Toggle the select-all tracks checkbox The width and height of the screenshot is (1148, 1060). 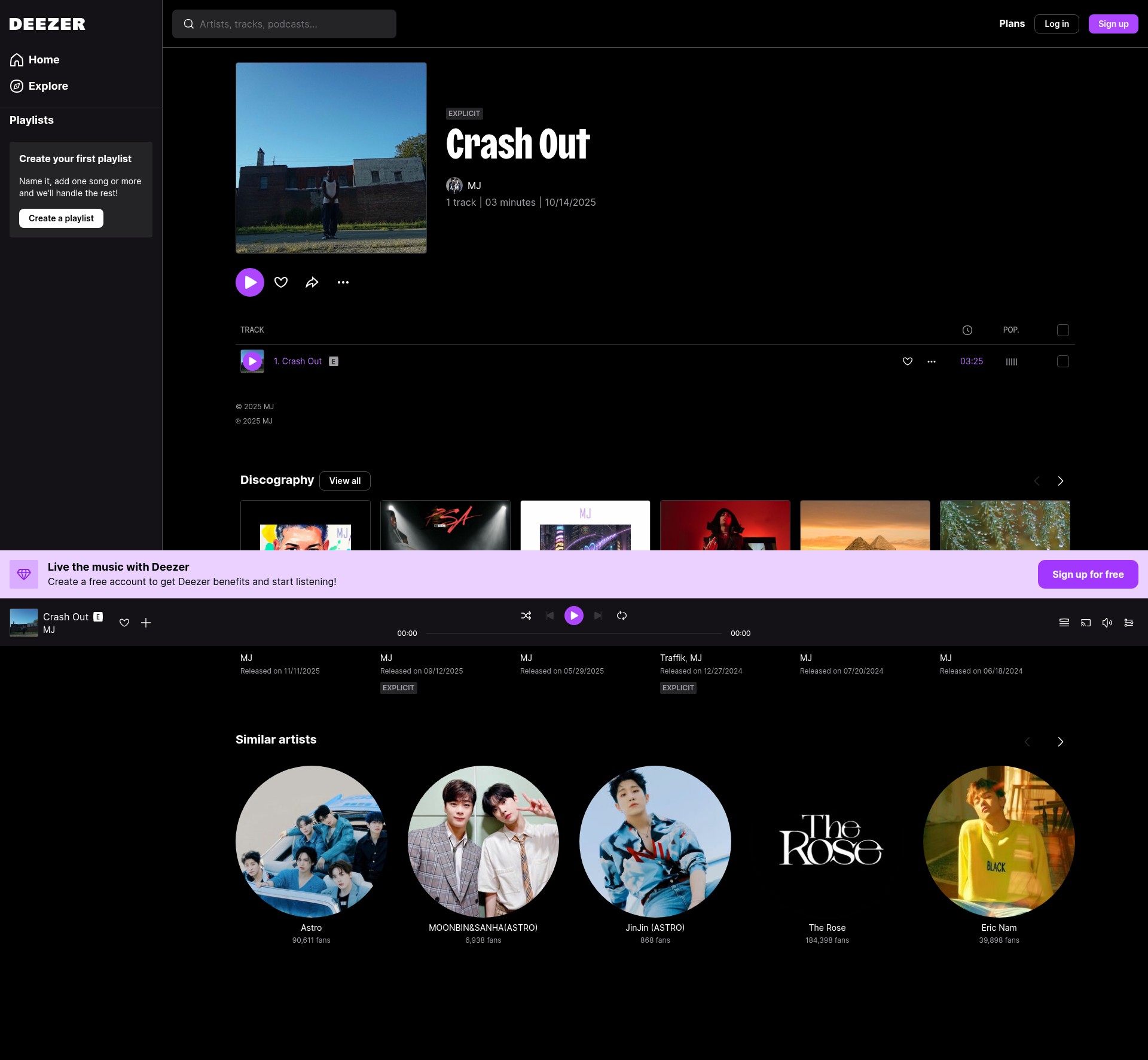coord(1063,330)
